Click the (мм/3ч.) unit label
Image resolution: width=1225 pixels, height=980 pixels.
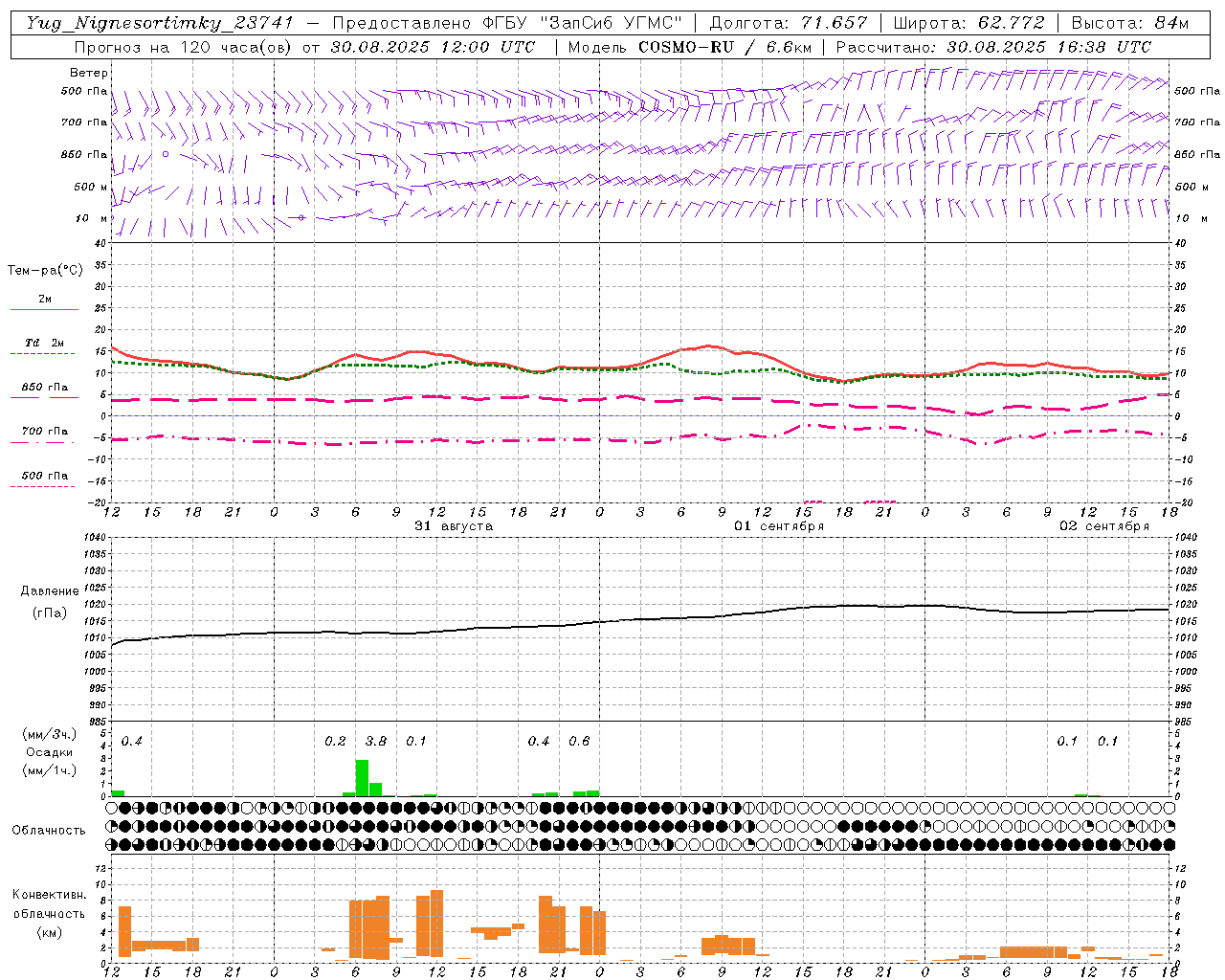(50, 735)
